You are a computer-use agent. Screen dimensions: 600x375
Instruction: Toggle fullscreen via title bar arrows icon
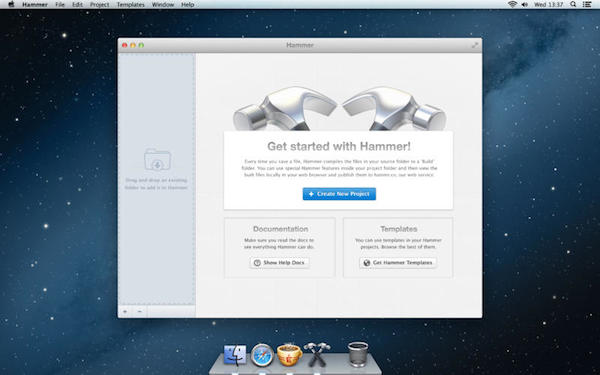(474, 45)
